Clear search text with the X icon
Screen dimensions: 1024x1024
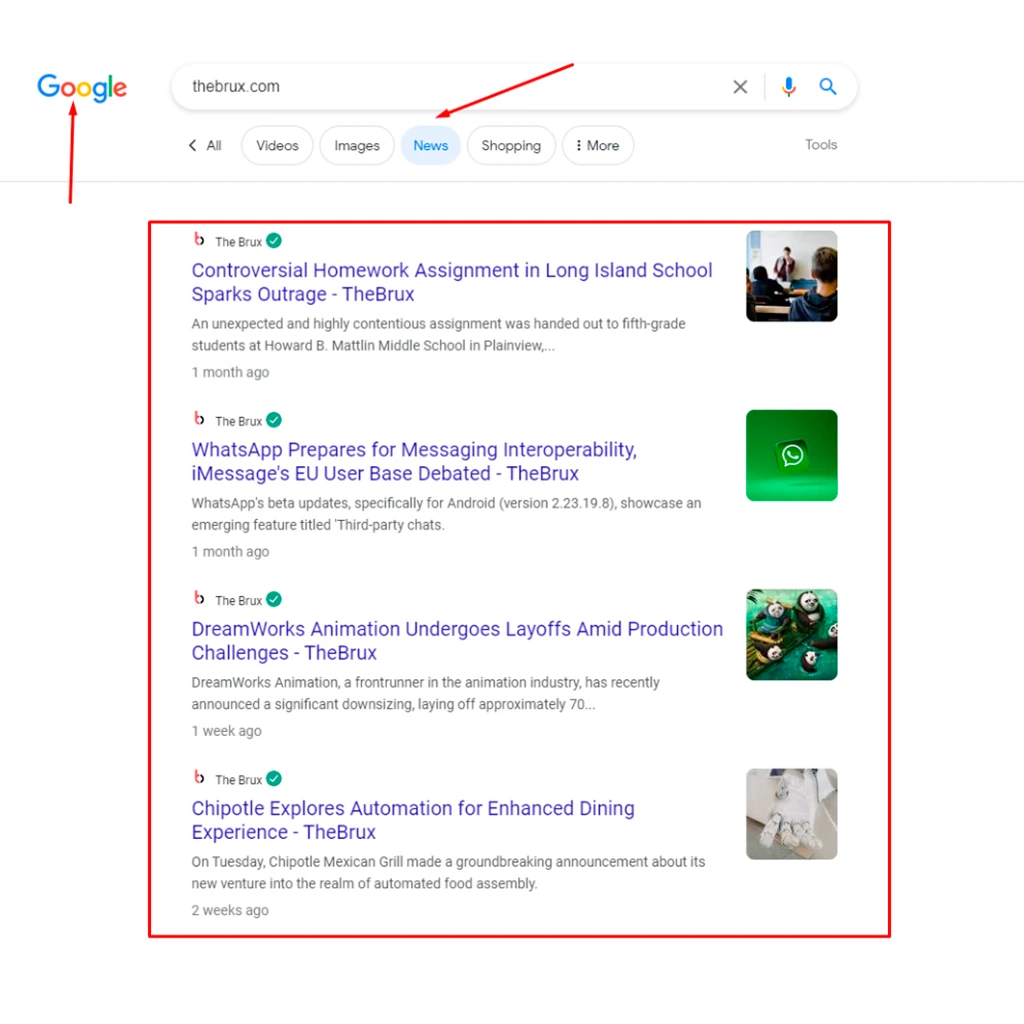point(740,87)
